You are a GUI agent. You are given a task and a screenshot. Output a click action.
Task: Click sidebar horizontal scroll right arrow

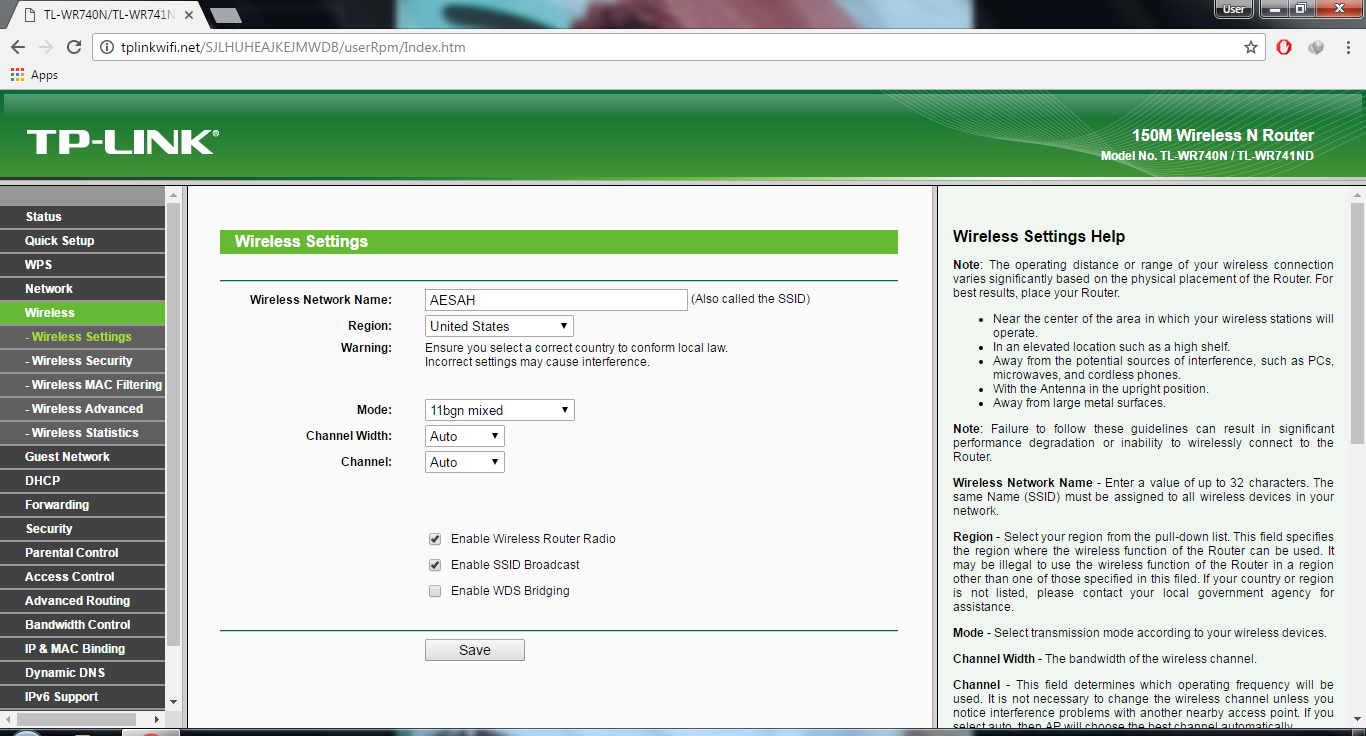[156, 718]
